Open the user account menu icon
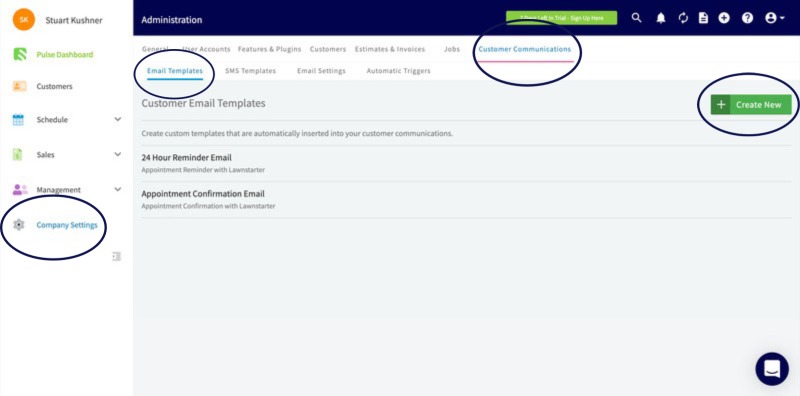 (x=774, y=18)
